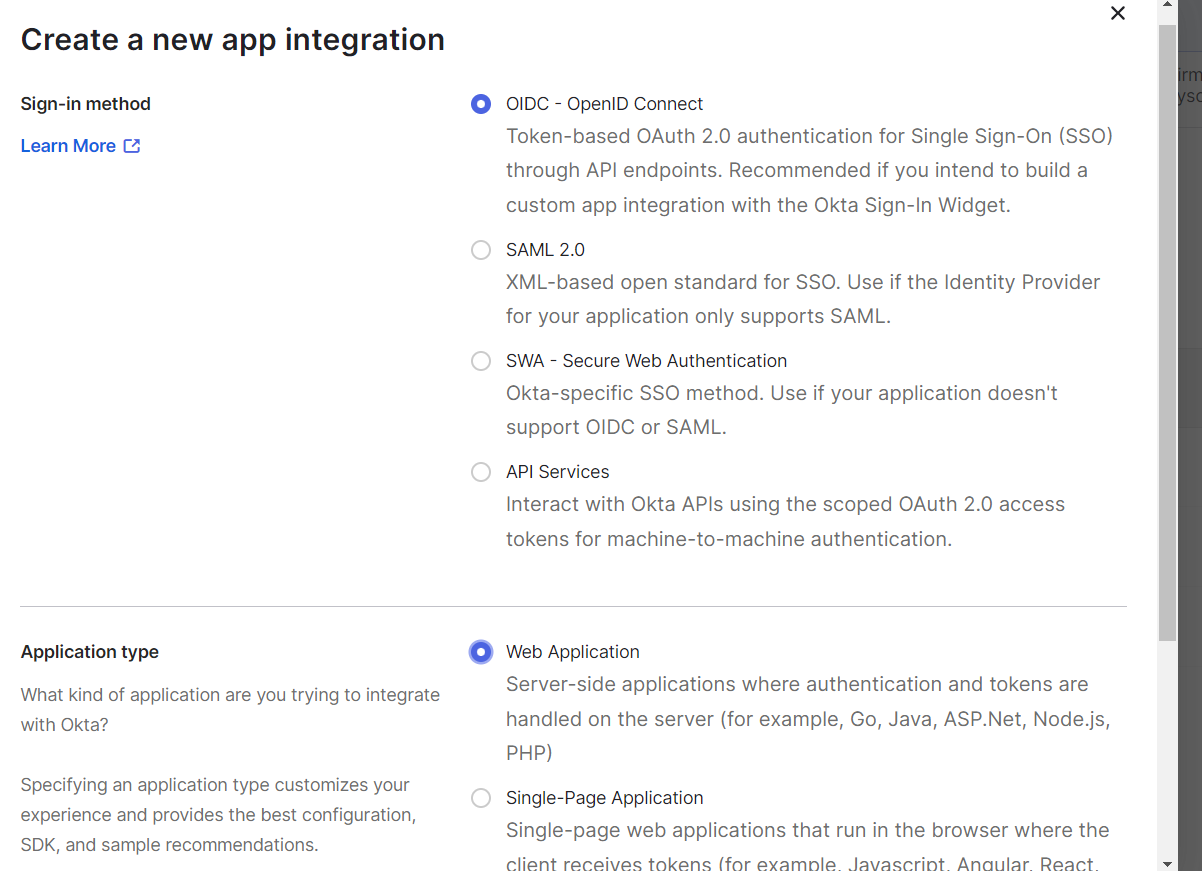Click the dialog vertical scrollbar thumb
This screenshot has height=871, width=1202.
1167,332
